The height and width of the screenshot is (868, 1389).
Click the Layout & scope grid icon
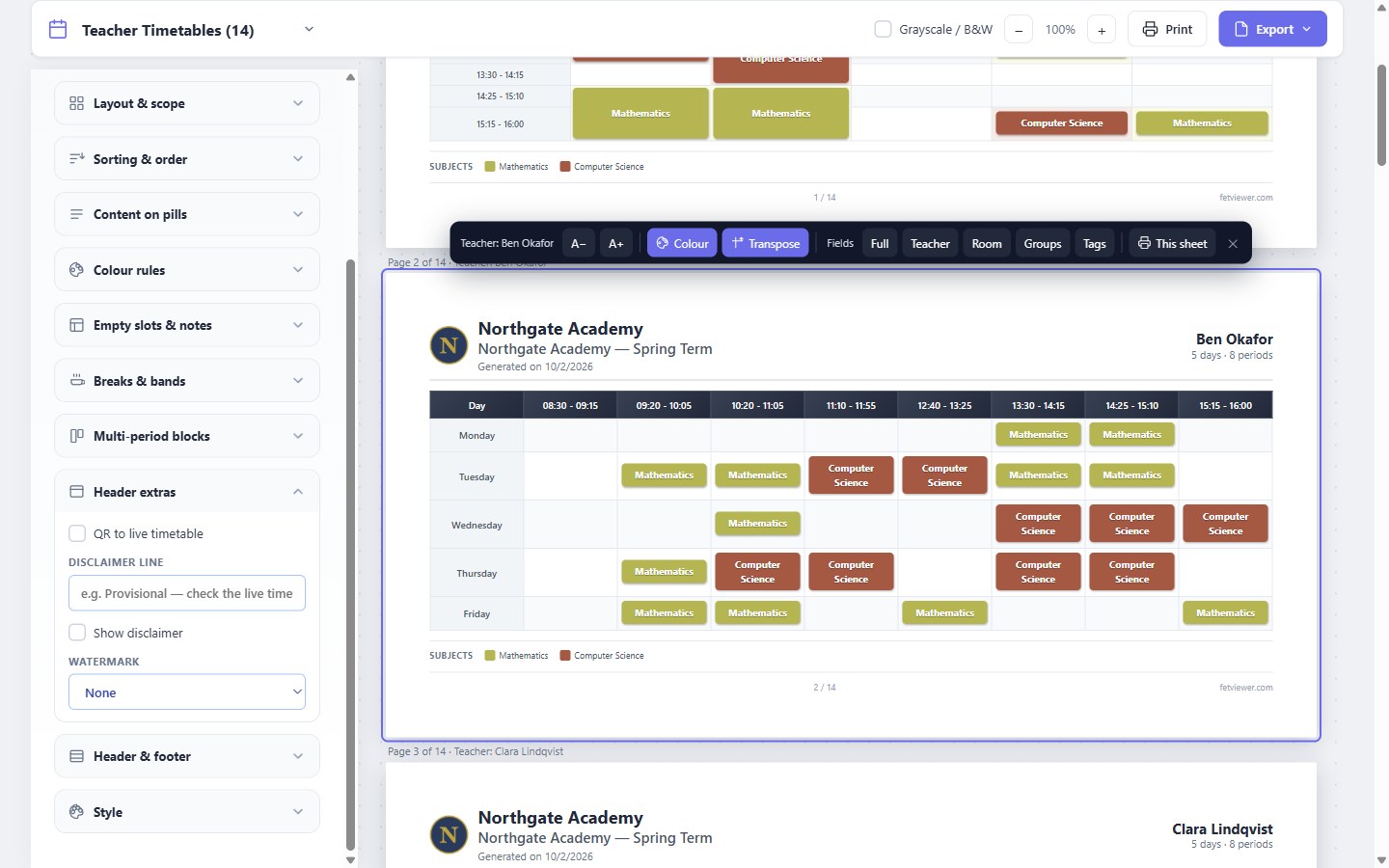[76, 103]
